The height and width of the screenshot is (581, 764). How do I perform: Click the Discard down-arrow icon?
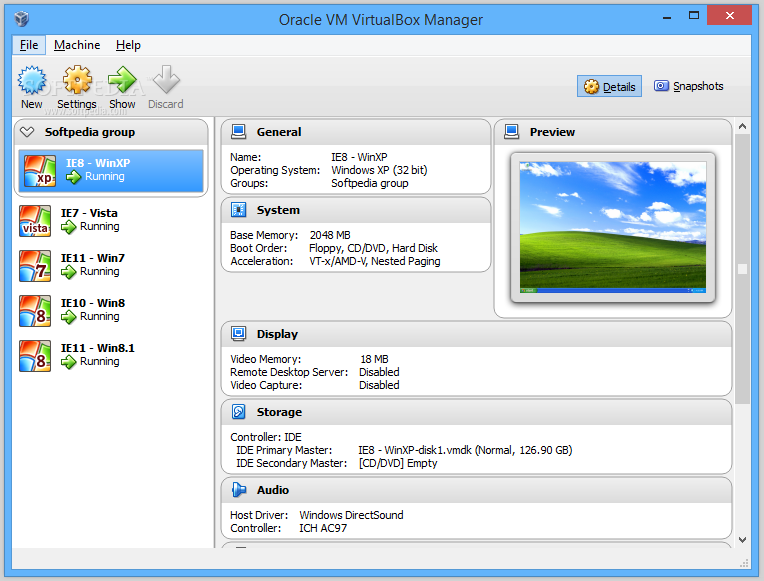166,80
